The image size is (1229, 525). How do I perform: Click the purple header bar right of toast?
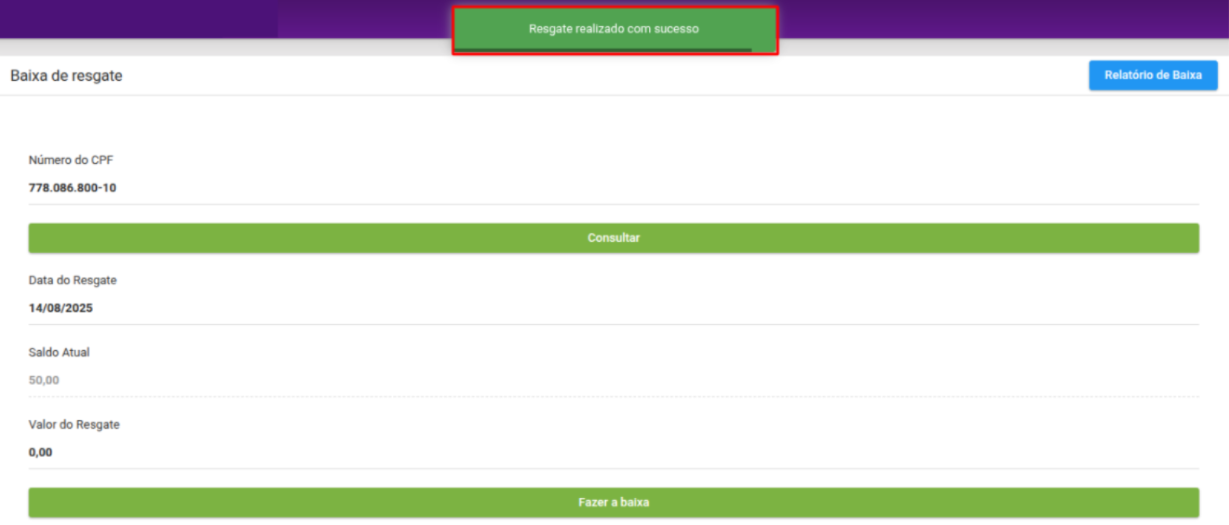[x=1000, y=18]
